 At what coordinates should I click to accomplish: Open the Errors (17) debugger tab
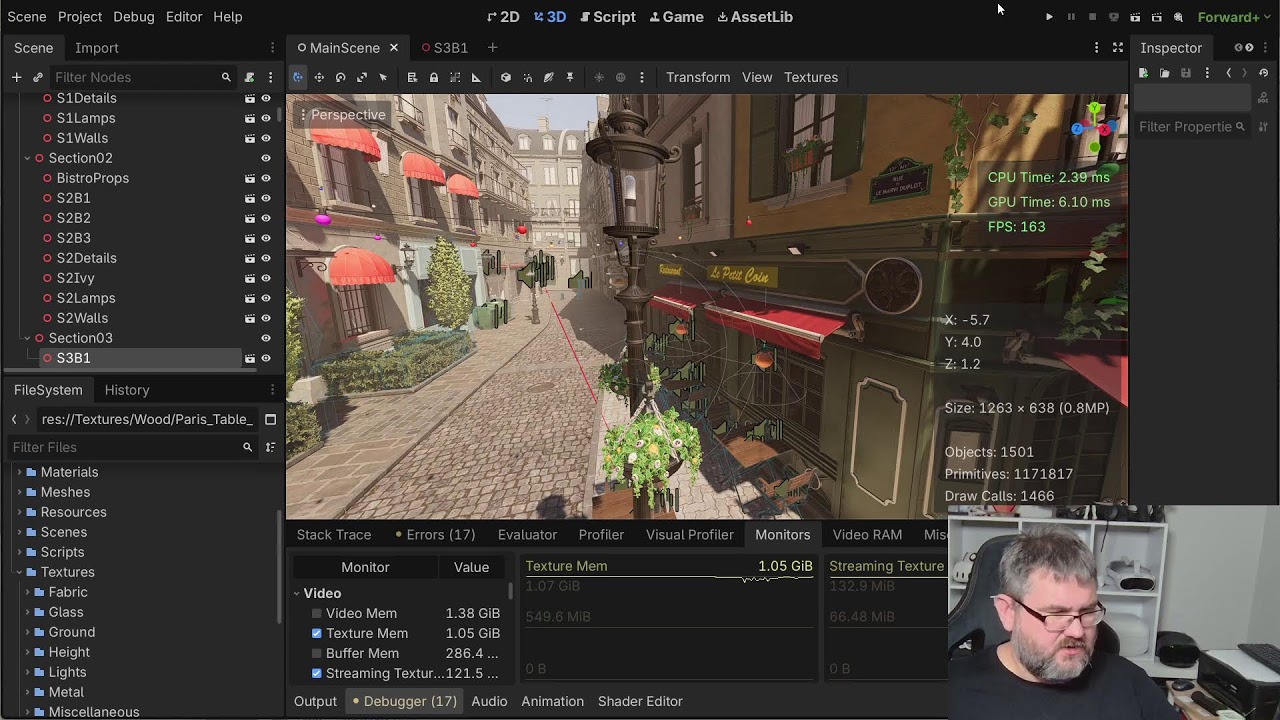[435, 535]
